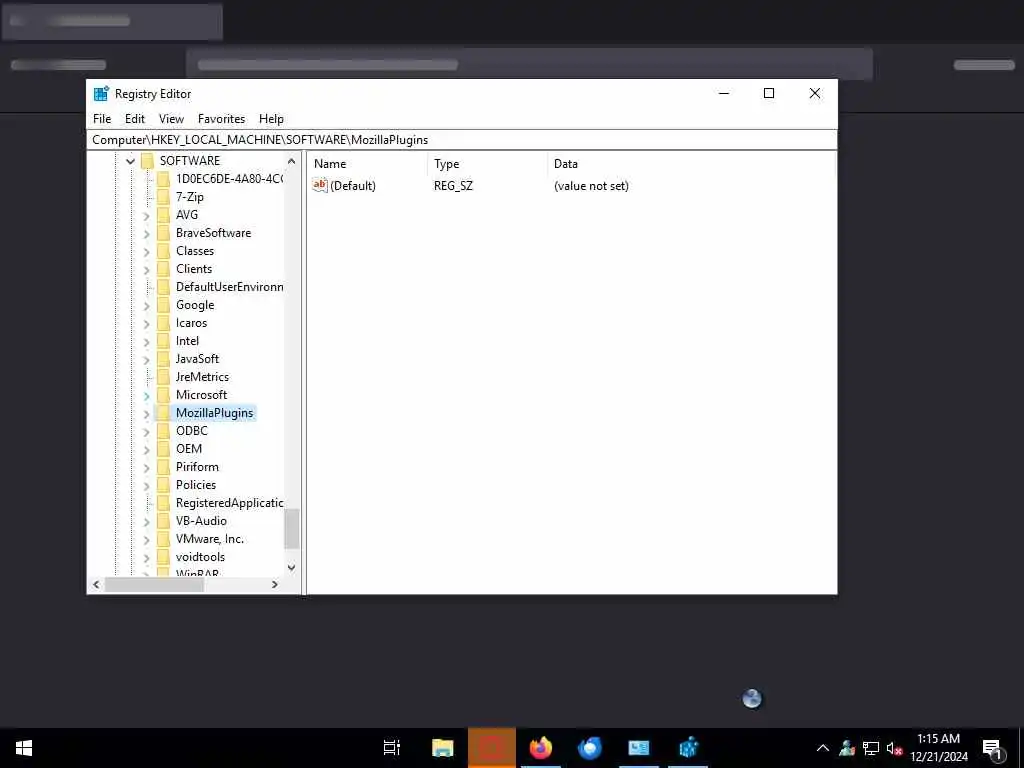Expand the Policies key

click(x=146, y=485)
